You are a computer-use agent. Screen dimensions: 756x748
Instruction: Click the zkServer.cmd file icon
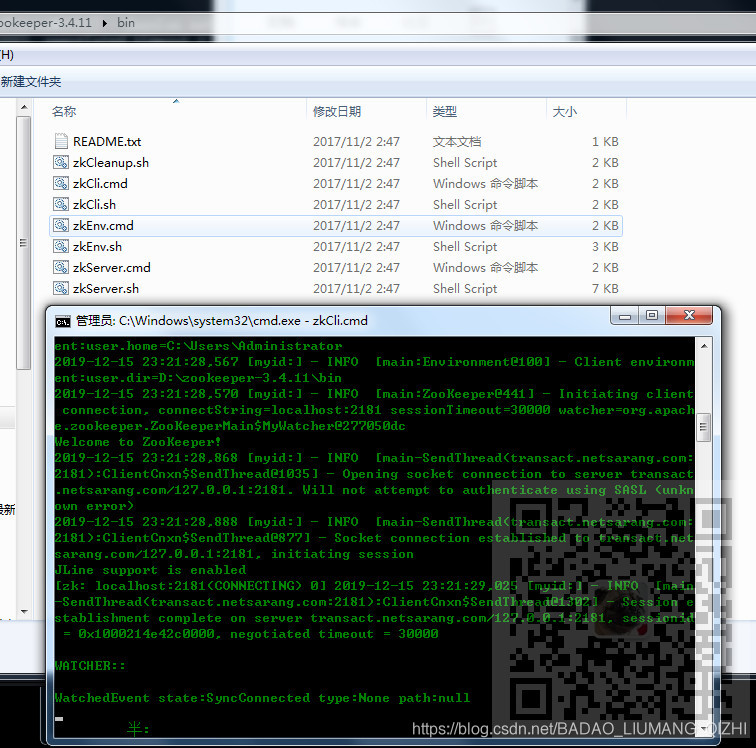tap(61, 267)
